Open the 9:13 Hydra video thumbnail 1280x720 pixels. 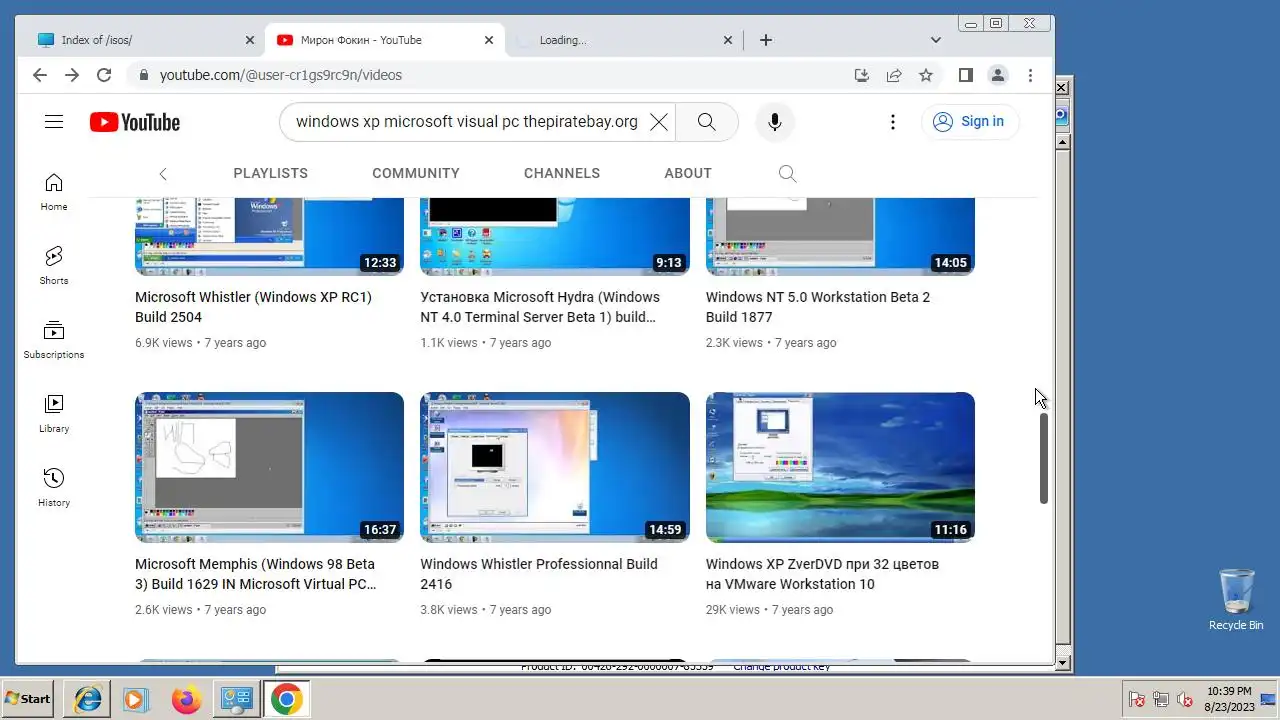(555, 236)
